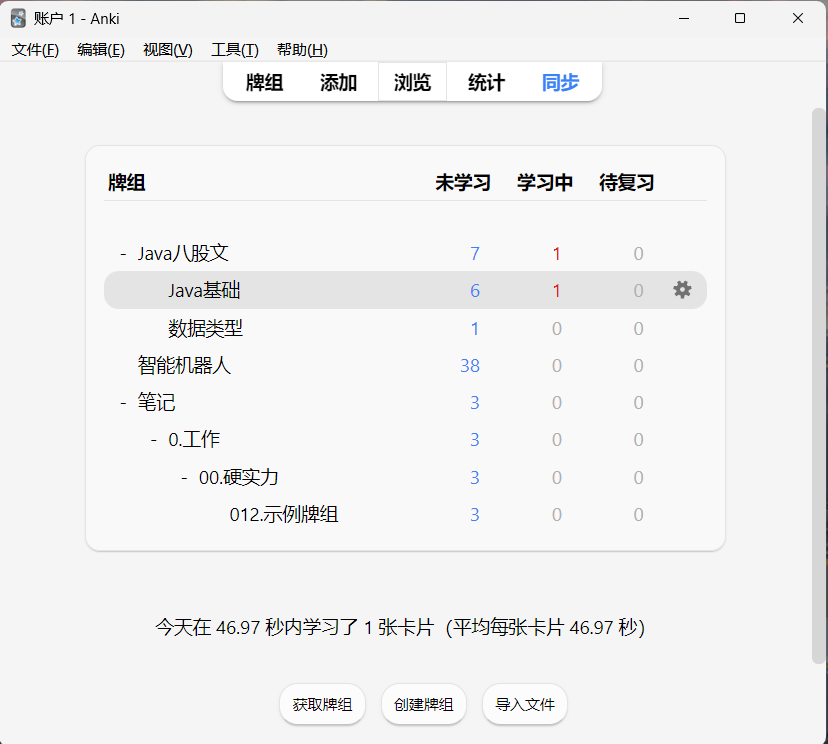Click the learning count 1 for Java基础
Image resolution: width=828 pixels, height=744 pixels.
(x=557, y=290)
